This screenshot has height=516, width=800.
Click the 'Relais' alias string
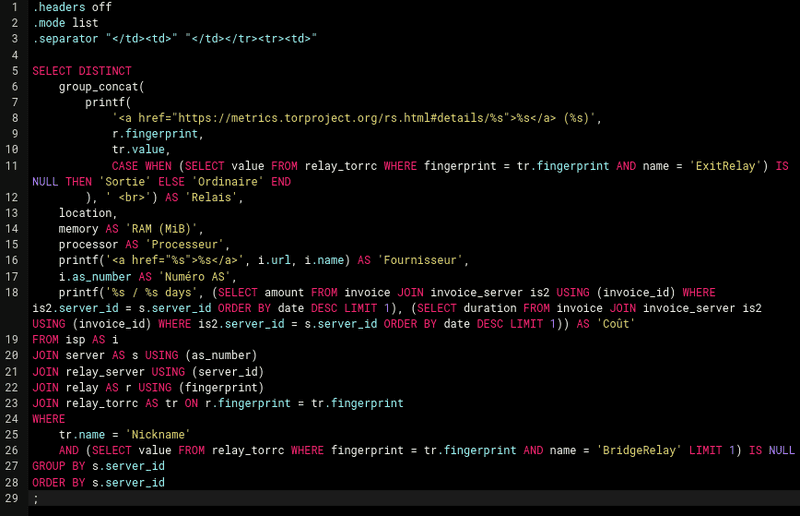click(x=211, y=198)
